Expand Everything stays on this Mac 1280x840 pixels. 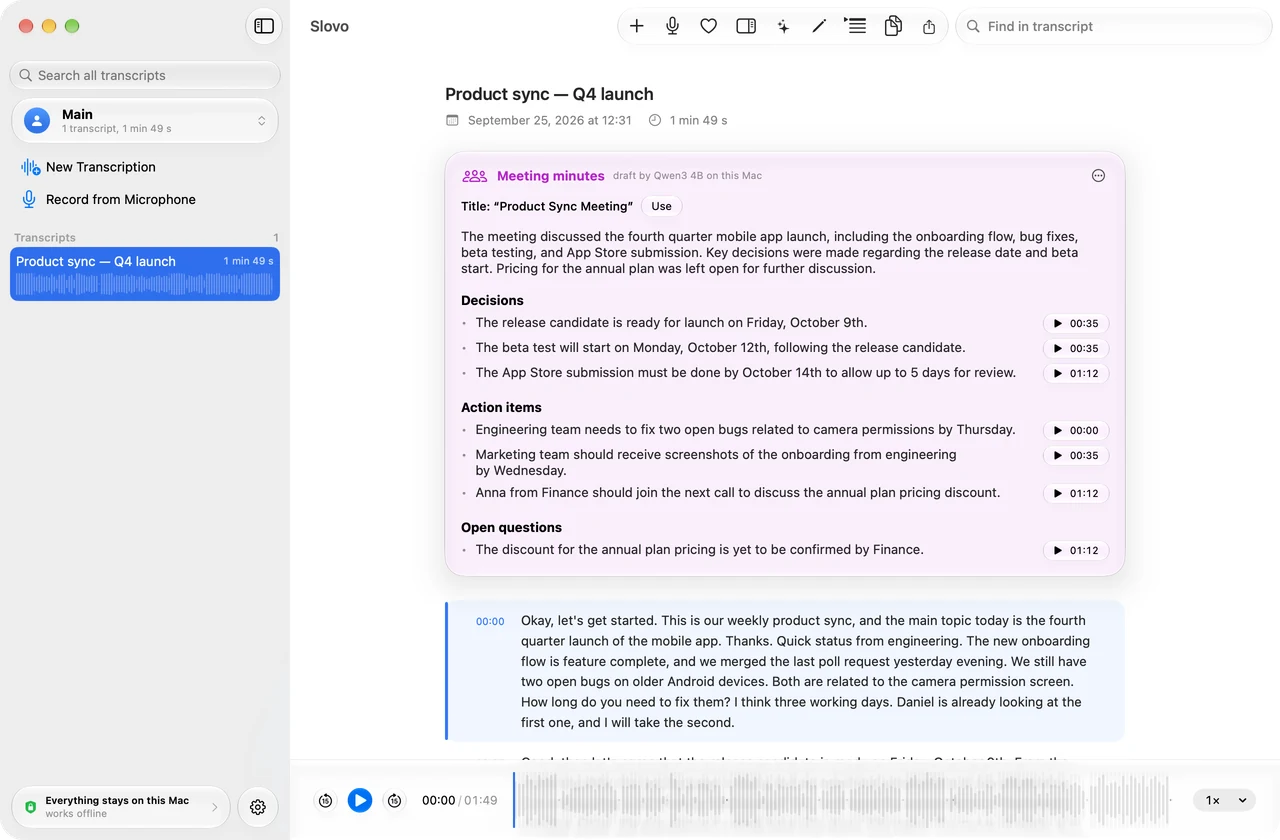[121, 807]
